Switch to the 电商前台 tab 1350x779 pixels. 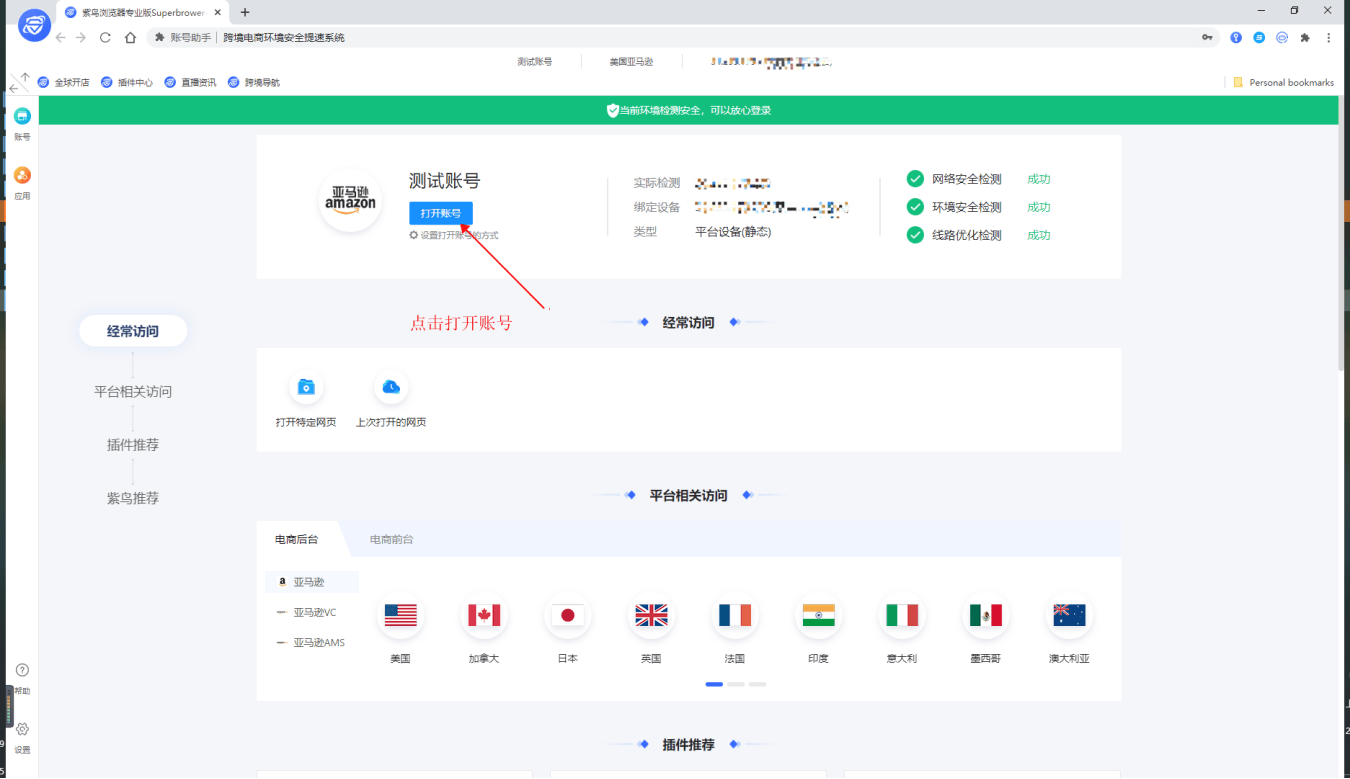click(393, 539)
